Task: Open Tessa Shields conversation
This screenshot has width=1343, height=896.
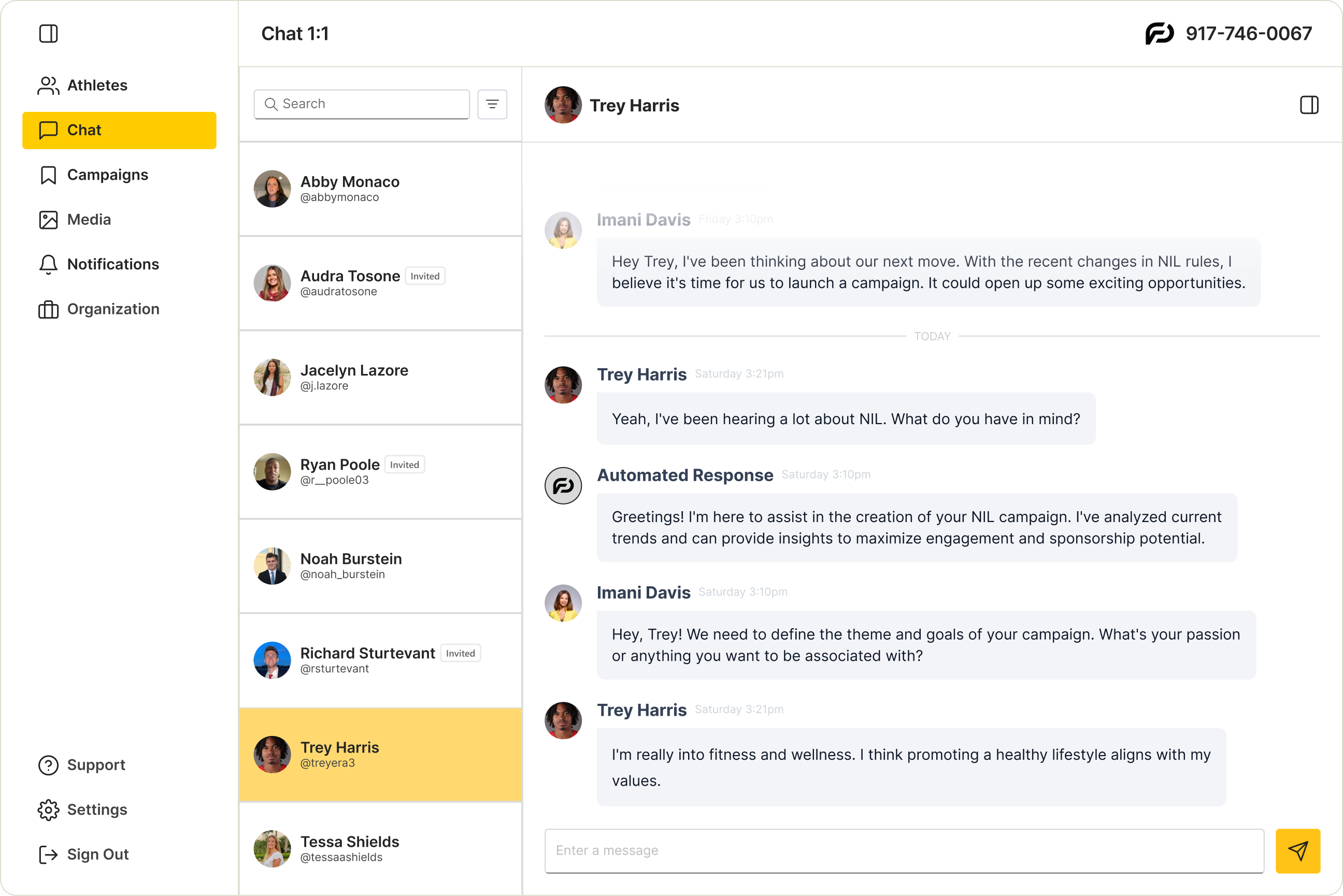Action: [381, 848]
